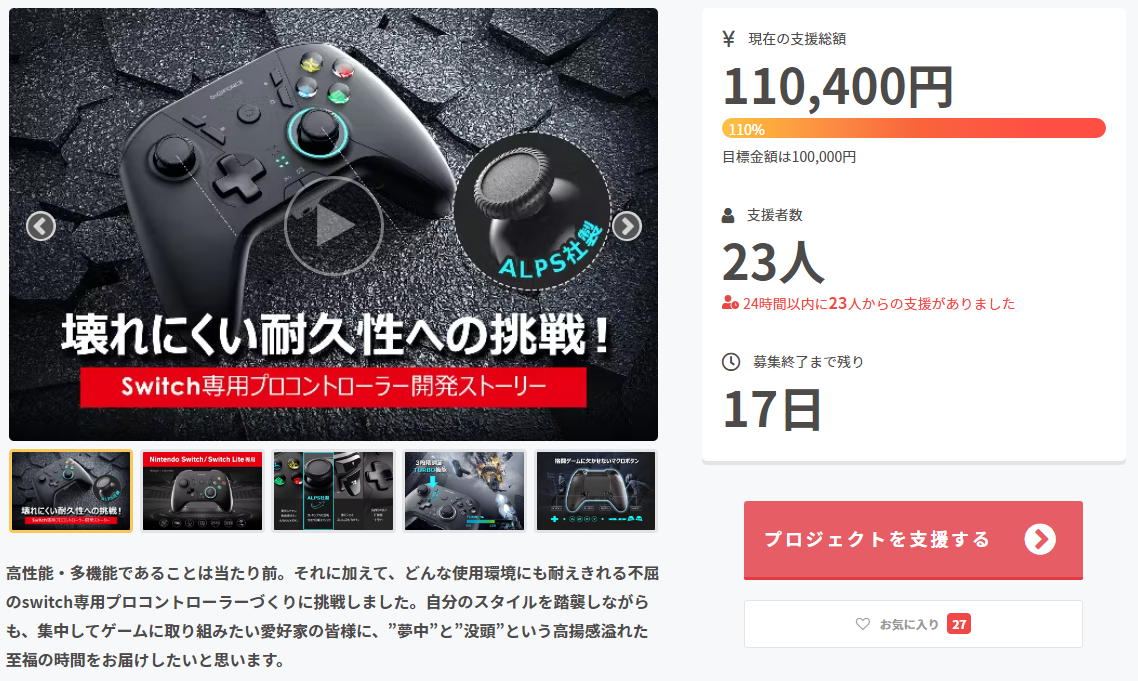Advance to next slide with right arrow
This screenshot has height=681, width=1138.
[x=626, y=227]
